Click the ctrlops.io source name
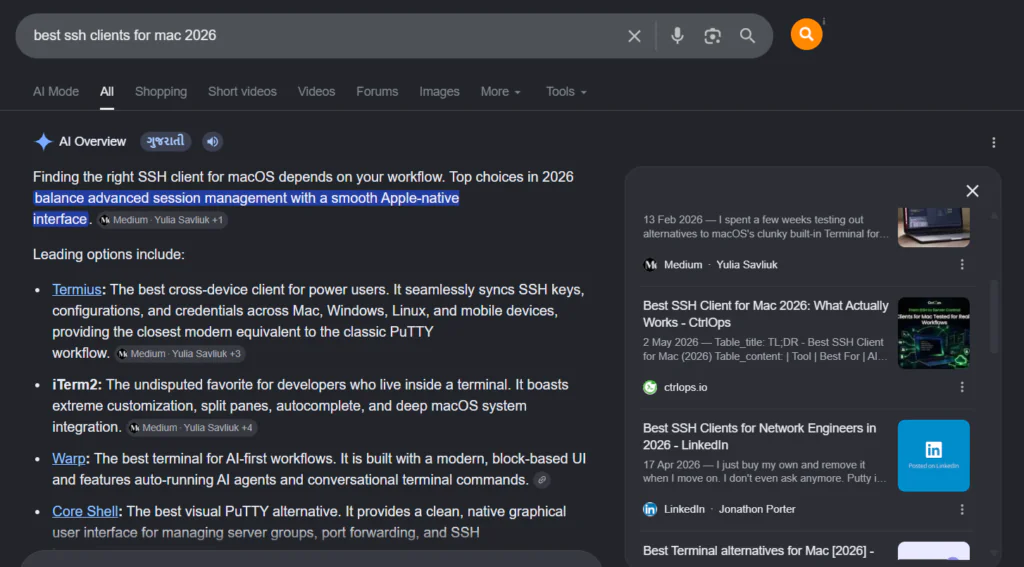This screenshot has width=1024, height=567. [686, 387]
